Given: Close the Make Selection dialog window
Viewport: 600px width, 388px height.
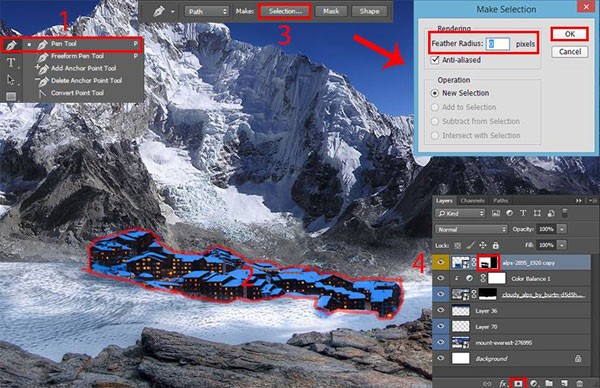Looking at the screenshot, I should tap(587, 7).
